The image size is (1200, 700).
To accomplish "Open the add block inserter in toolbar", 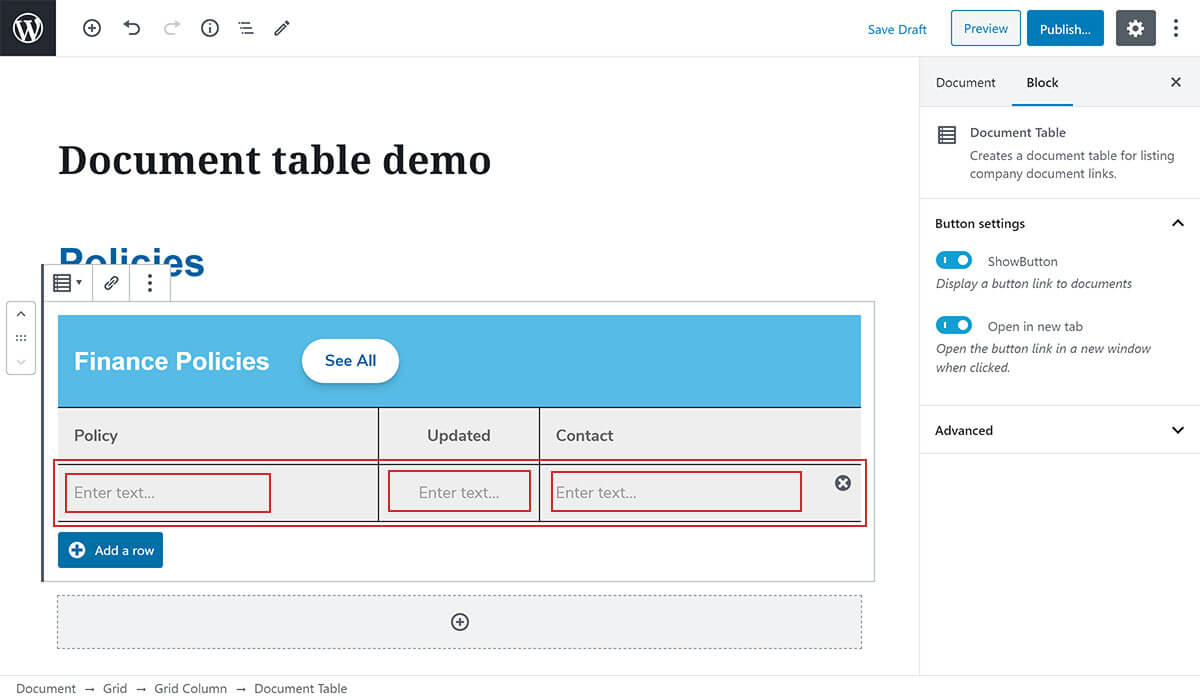I will point(92,29).
